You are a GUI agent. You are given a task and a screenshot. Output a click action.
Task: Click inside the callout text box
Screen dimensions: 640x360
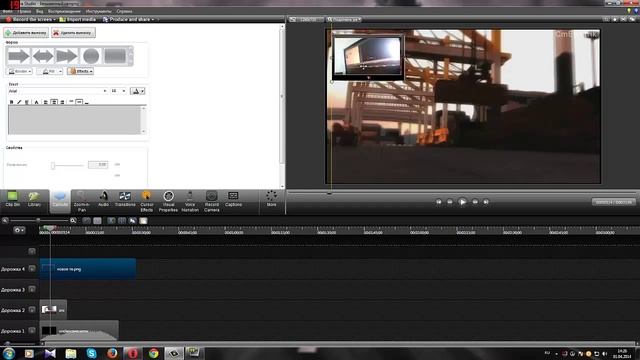pyautogui.click(x=74, y=120)
